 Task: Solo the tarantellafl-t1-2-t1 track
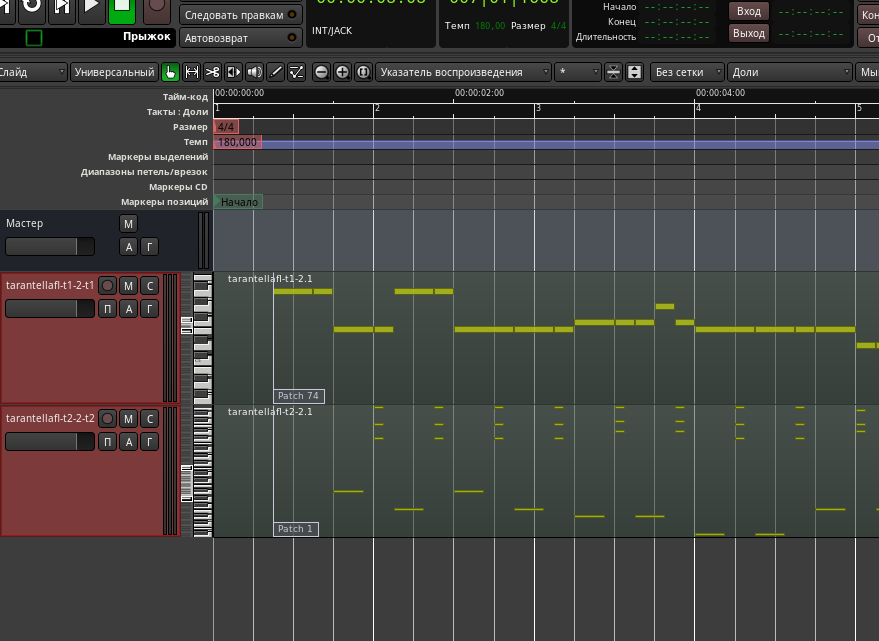coord(149,286)
